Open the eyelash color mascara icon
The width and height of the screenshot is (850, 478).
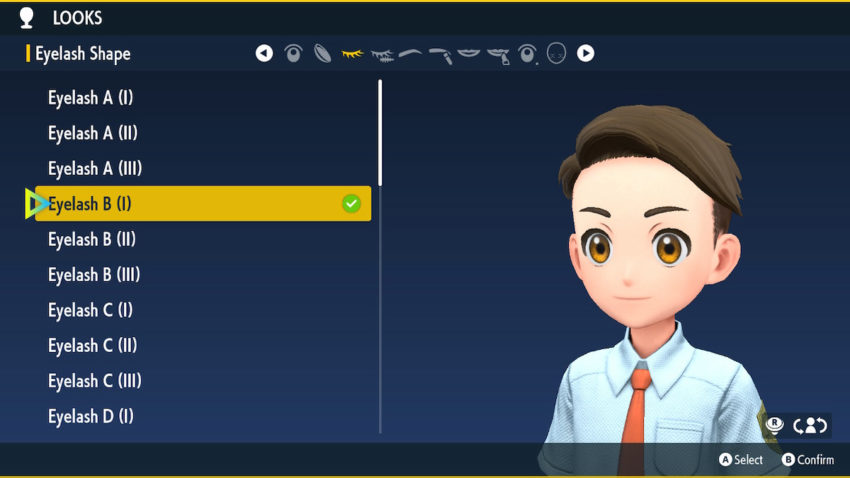click(x=382, y=55)
